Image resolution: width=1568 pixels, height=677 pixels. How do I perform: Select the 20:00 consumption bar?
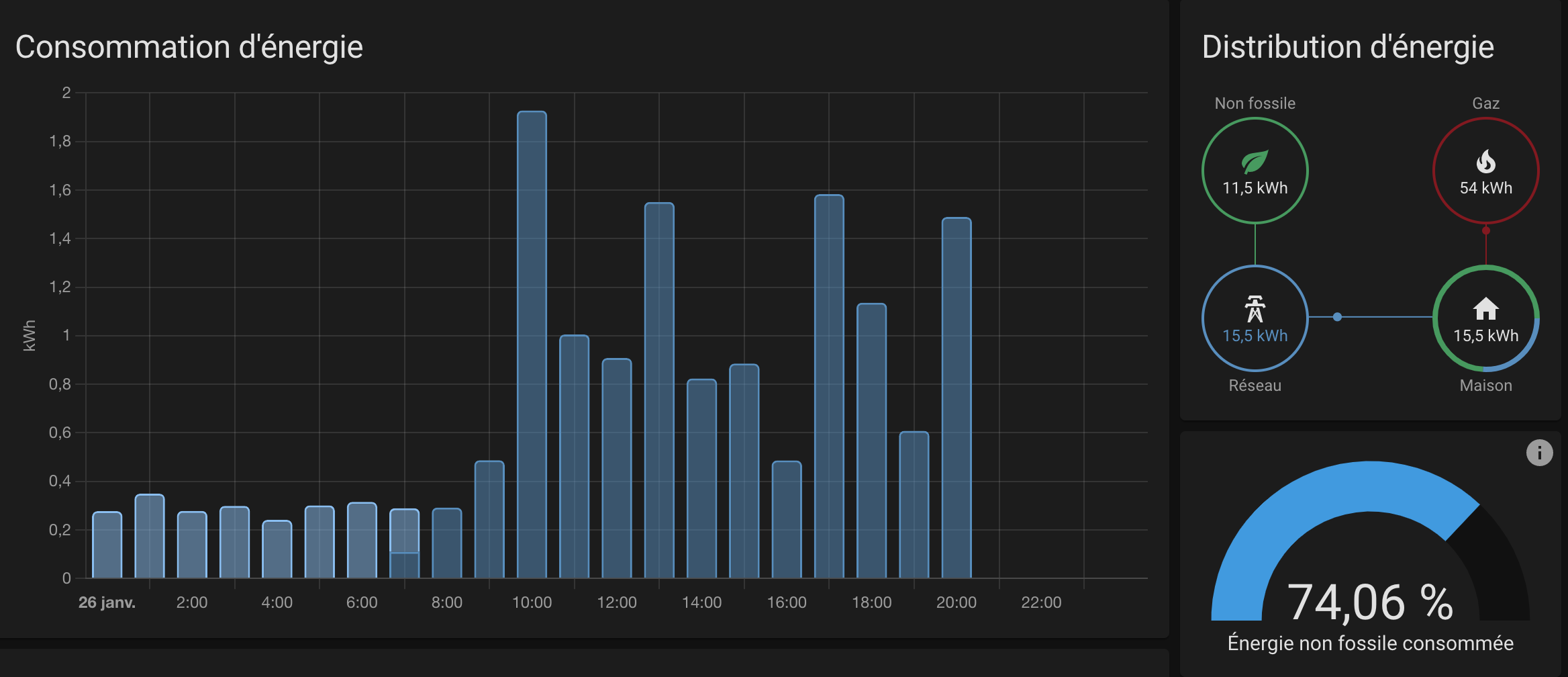(957, 398)
